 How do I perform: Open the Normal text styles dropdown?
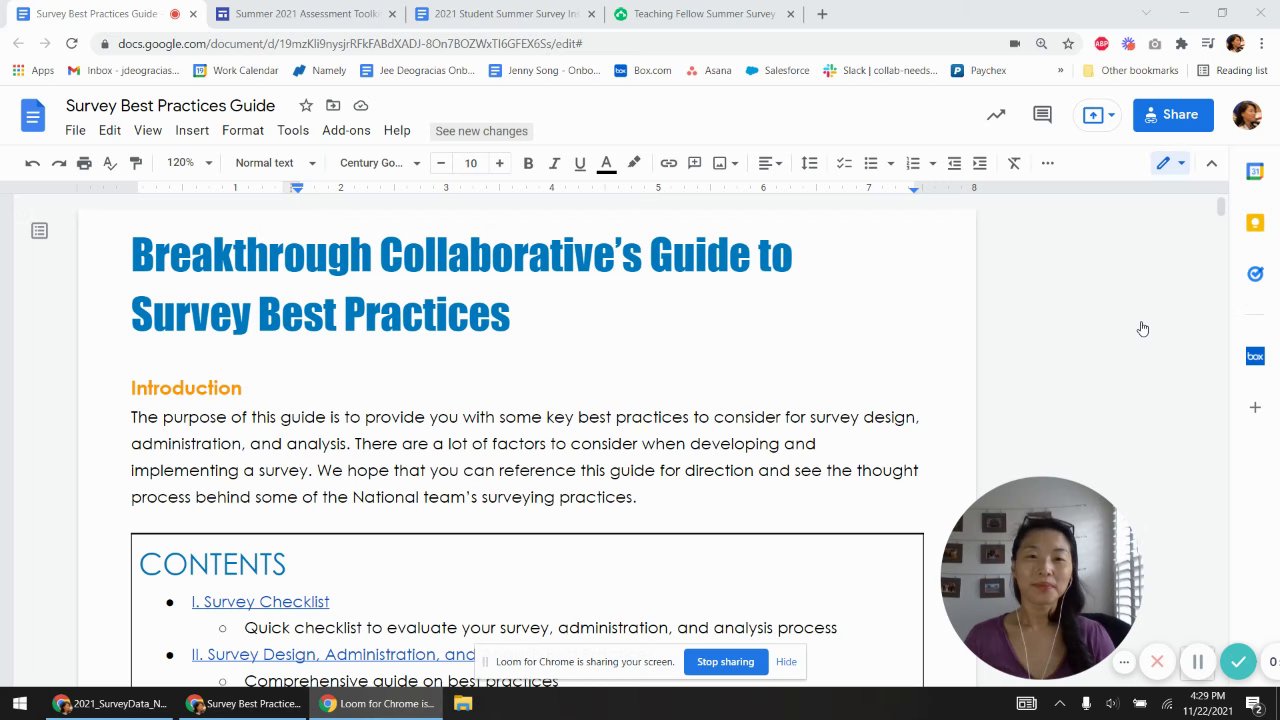(x=275, y=163)
